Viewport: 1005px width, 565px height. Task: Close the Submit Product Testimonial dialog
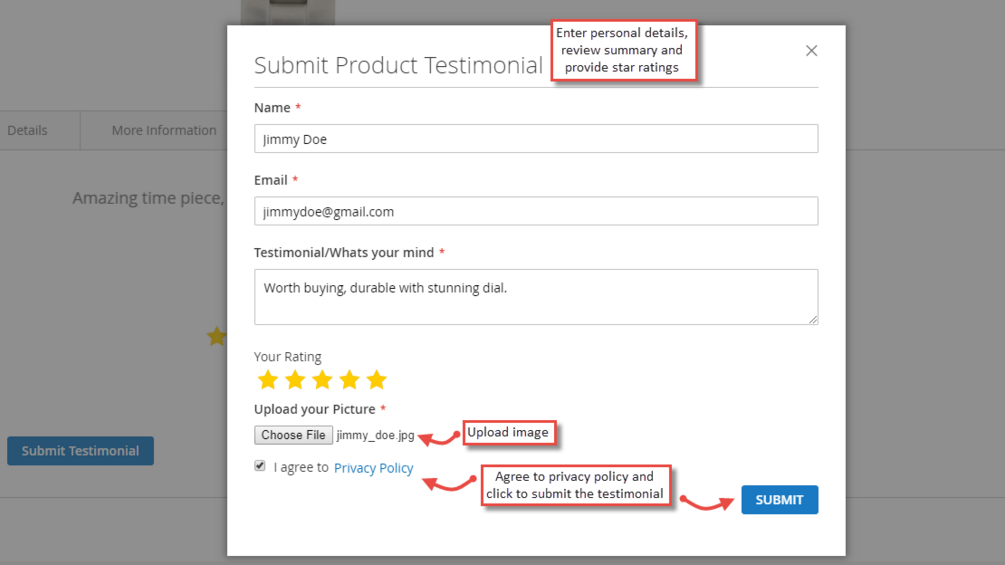[x=811, y=51]
